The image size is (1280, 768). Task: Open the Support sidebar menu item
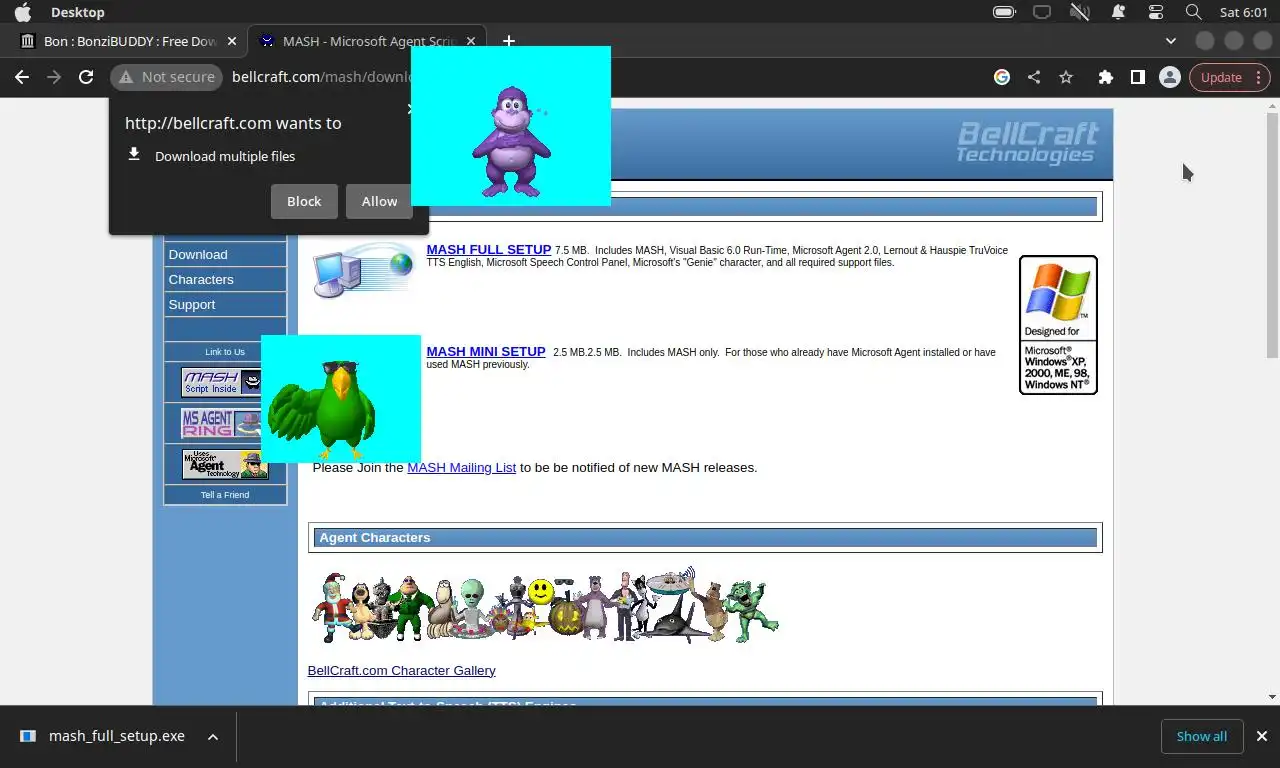click(x=225, y=304)
